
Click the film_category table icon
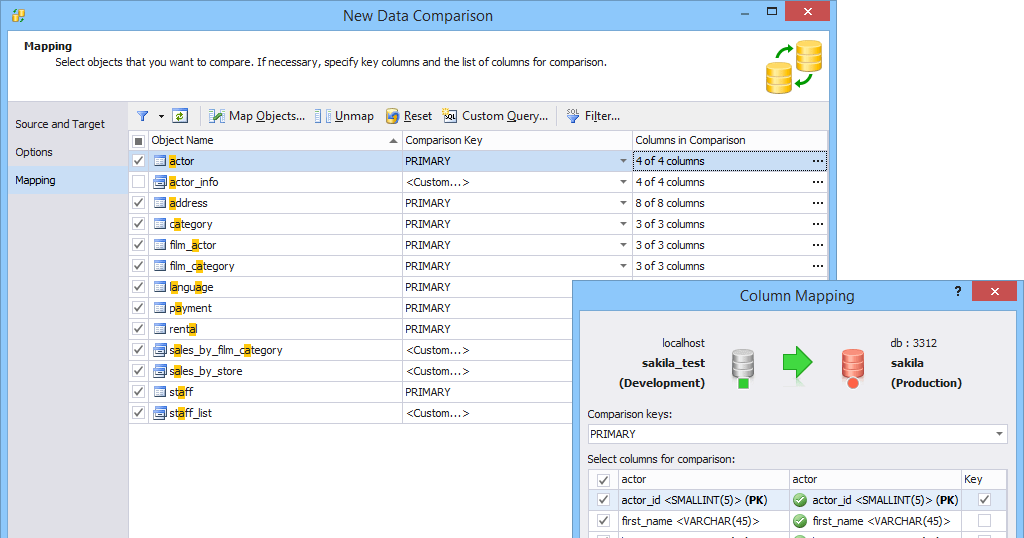coord(160,266)
